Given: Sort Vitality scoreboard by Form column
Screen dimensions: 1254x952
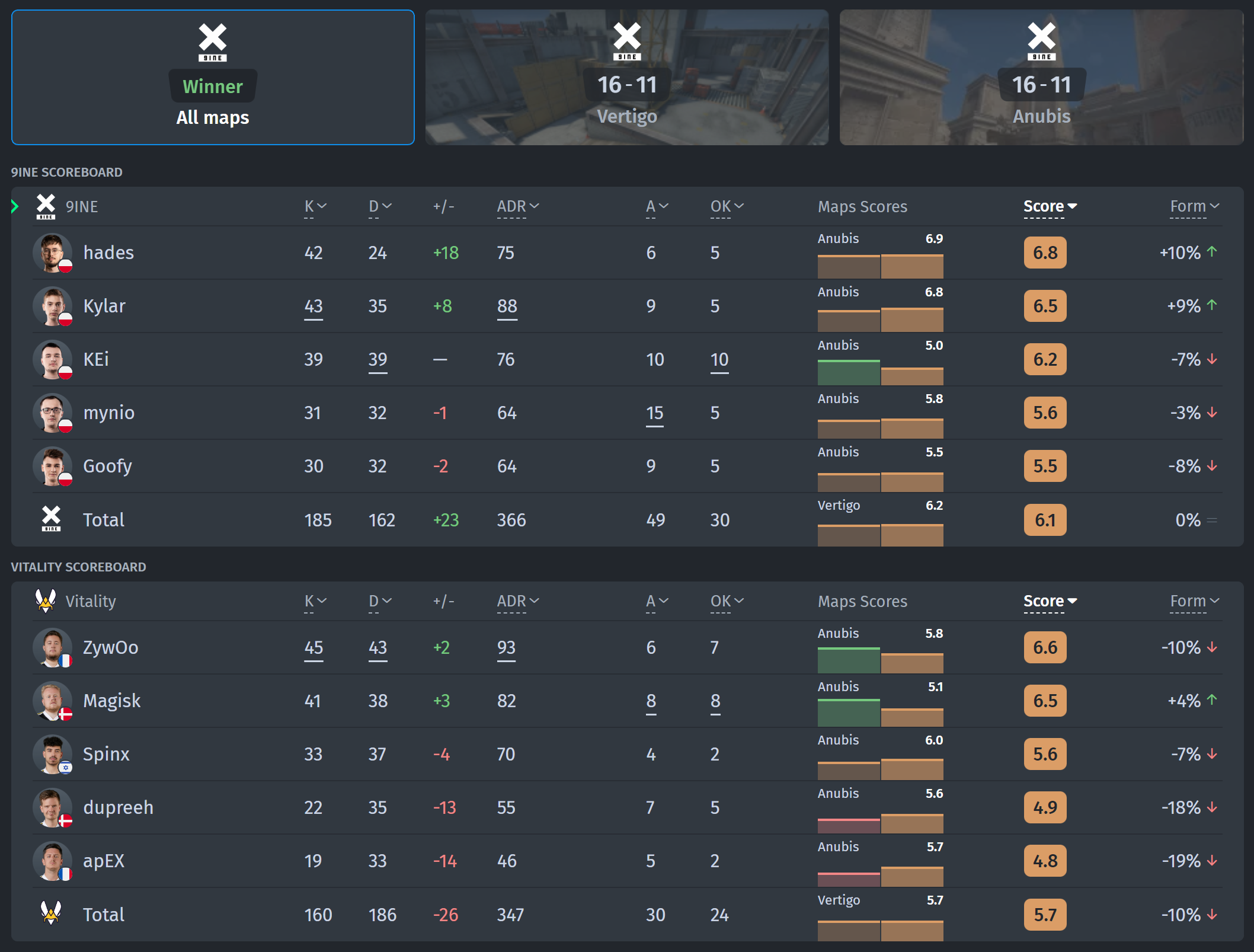Looking at the screenshot, I should [1194, 601].
